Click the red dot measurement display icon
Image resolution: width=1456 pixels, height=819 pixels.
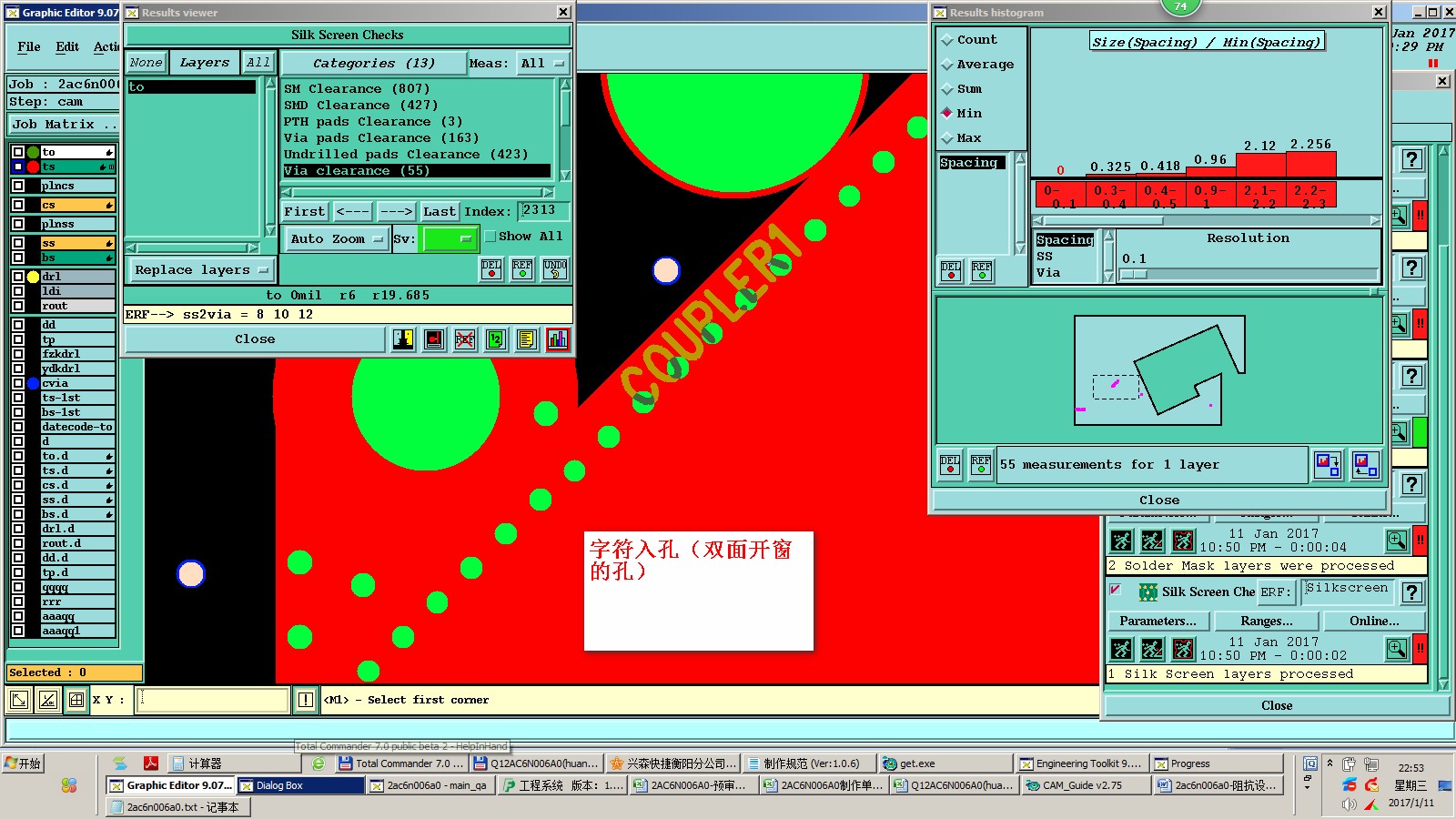point(434,339)
